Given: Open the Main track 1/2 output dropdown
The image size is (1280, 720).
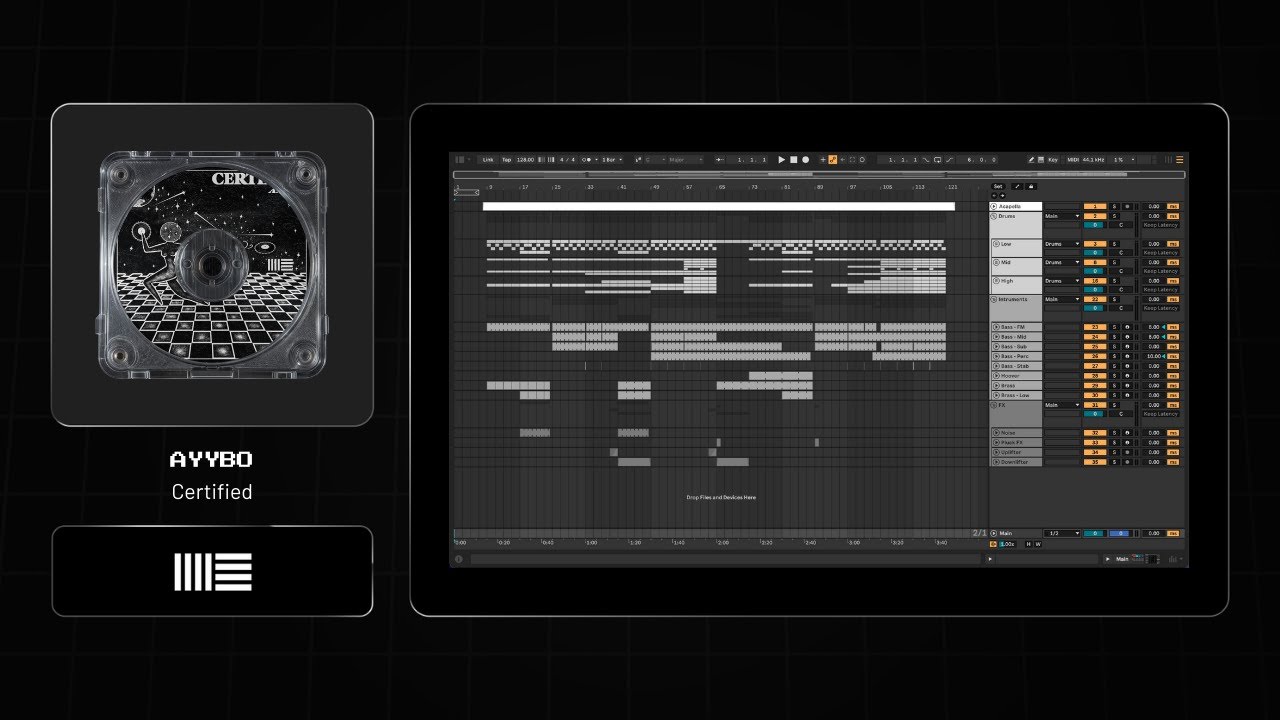Looking at the screenshot, I should (1062, 533).
